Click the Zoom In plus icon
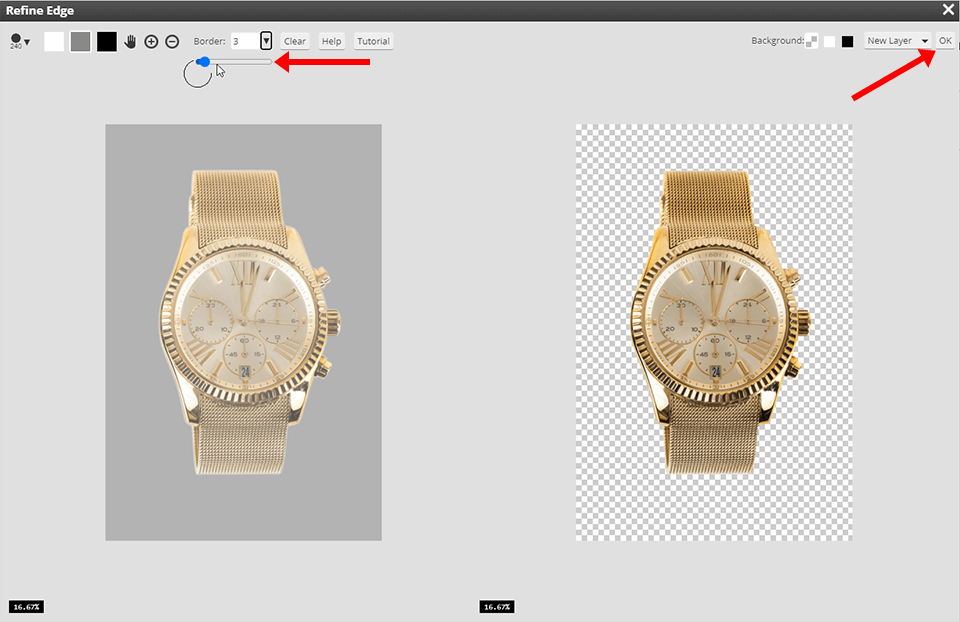Viewport: 960px width, 622px height. [152, 41]
